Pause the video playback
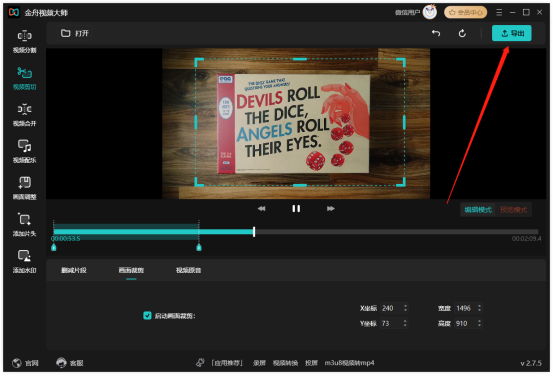The image size is (553, 376). click(x=296, y=208)
